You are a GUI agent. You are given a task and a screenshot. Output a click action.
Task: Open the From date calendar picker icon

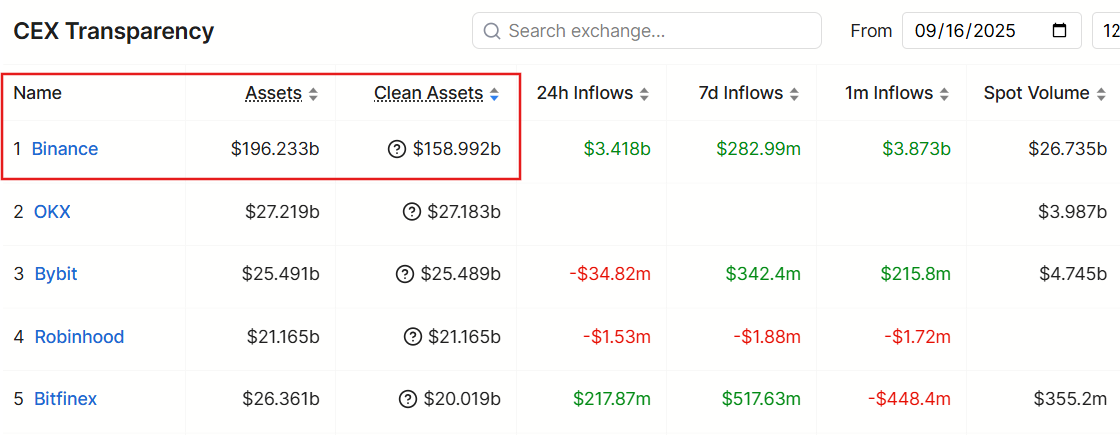[1060, 31]
